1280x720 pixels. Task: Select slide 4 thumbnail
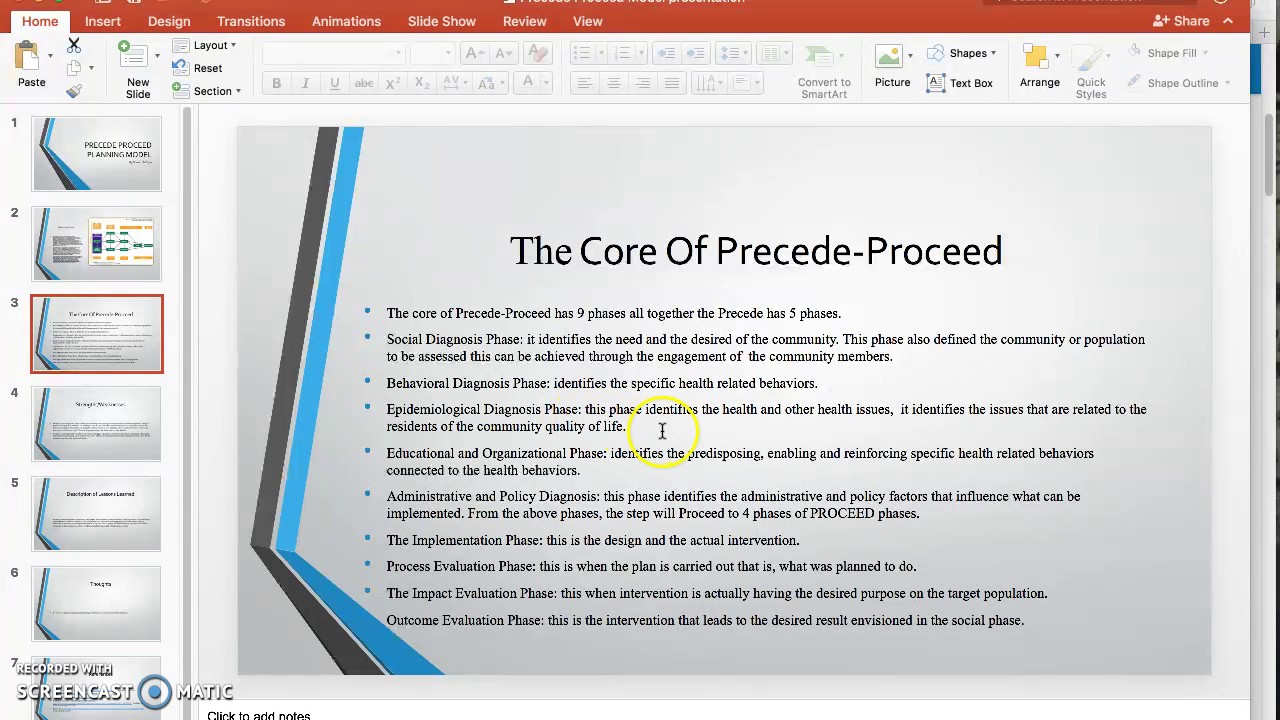(97, 424)
